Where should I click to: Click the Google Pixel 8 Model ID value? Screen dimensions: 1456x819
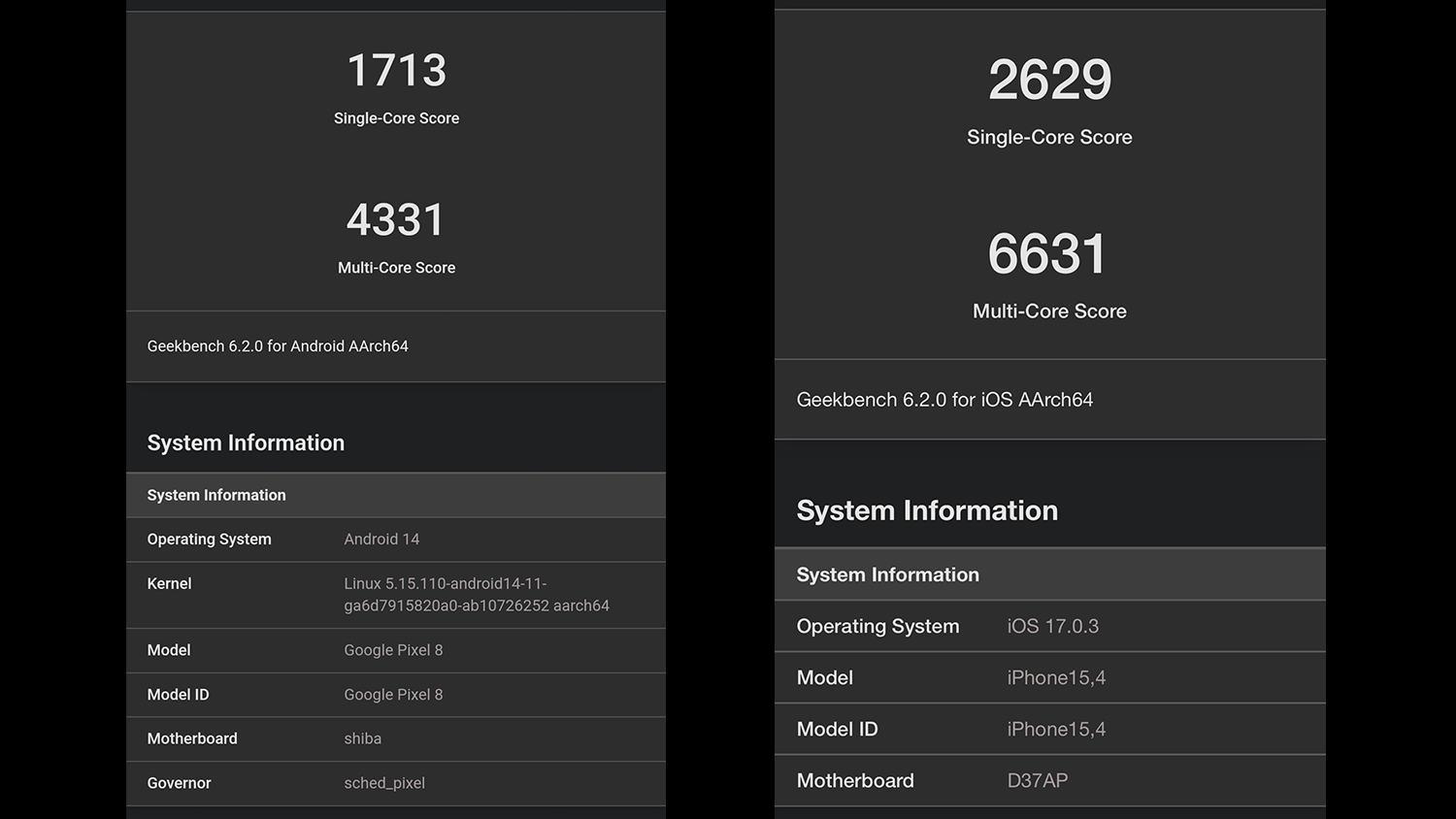coord(393,695)
